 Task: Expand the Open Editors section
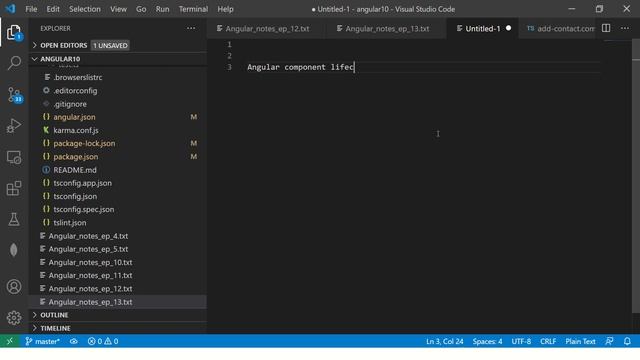(x=63, y=45)
